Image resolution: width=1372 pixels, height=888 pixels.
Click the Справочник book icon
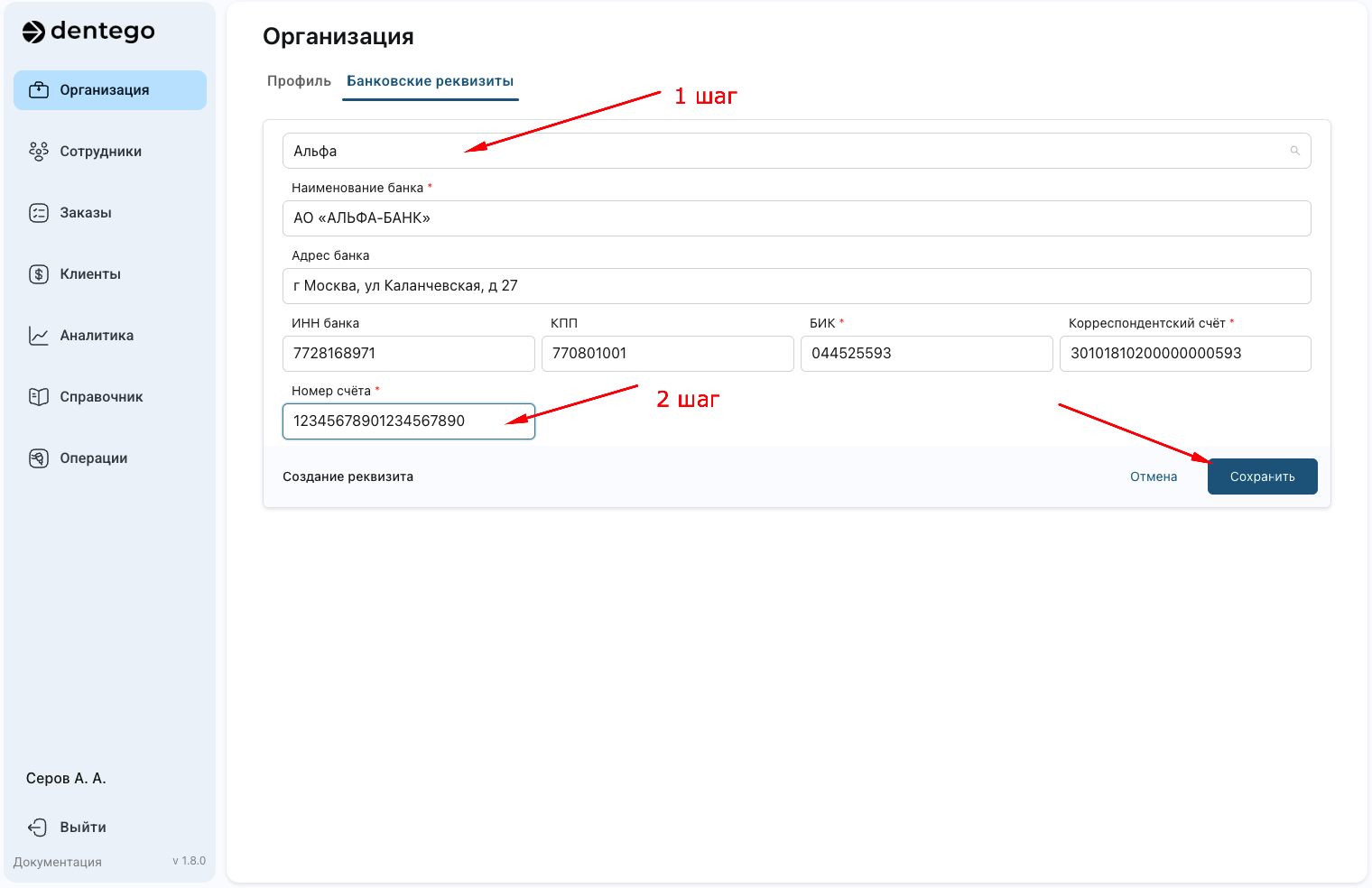tap(39, 397)
